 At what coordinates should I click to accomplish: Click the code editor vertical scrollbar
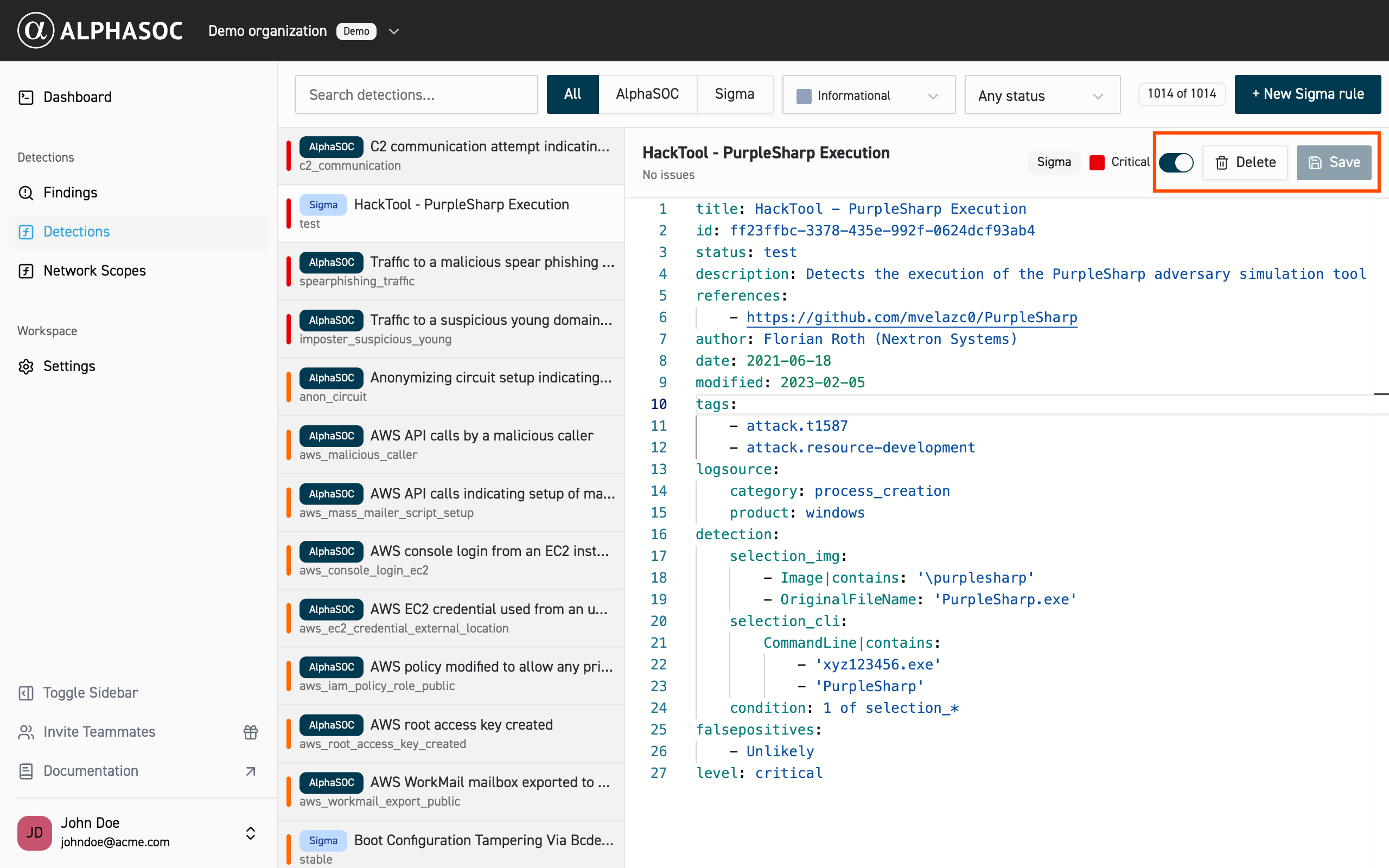tap(1381, 533)
